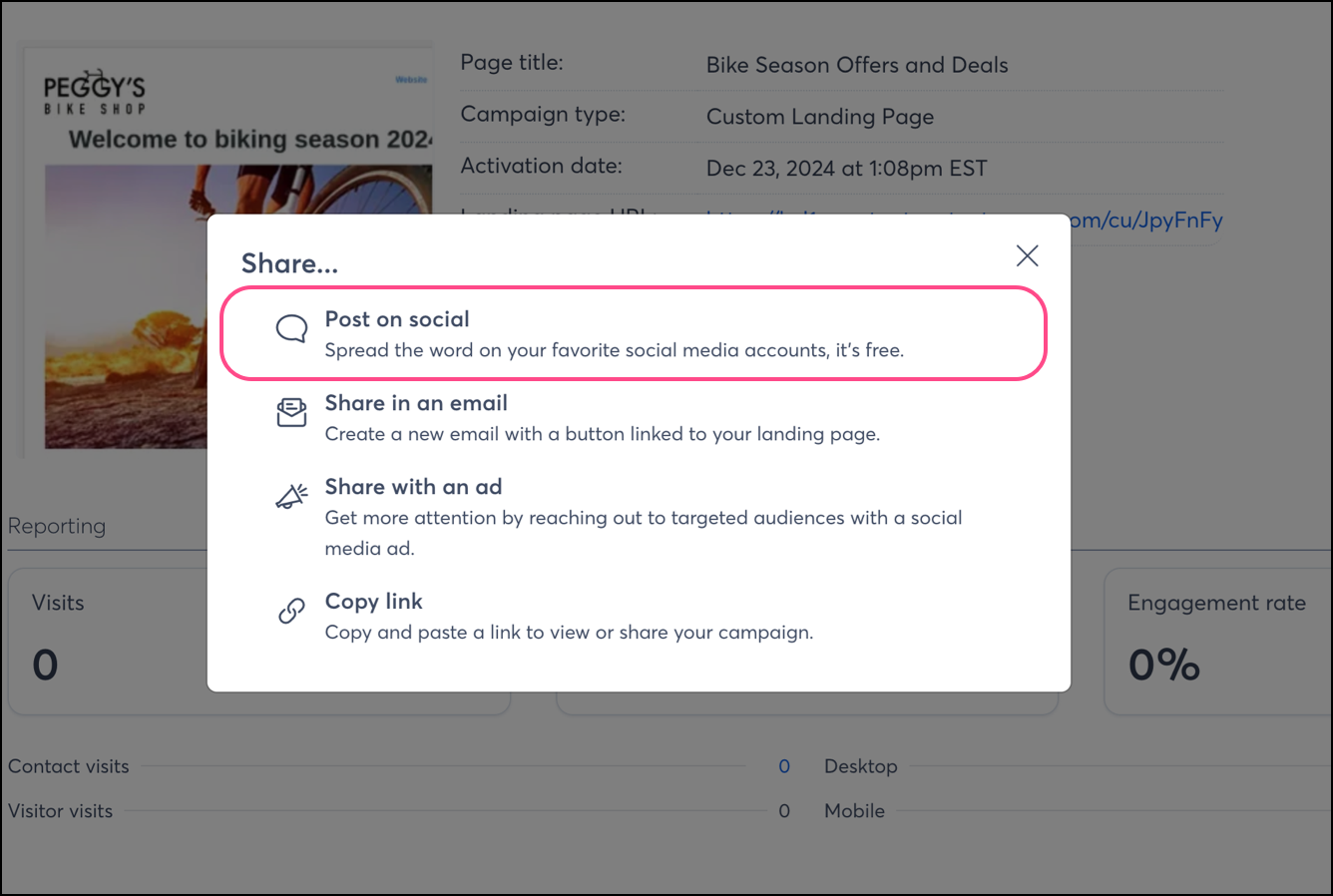Click the megaphone Share with an ad icon

click(291, 496)
